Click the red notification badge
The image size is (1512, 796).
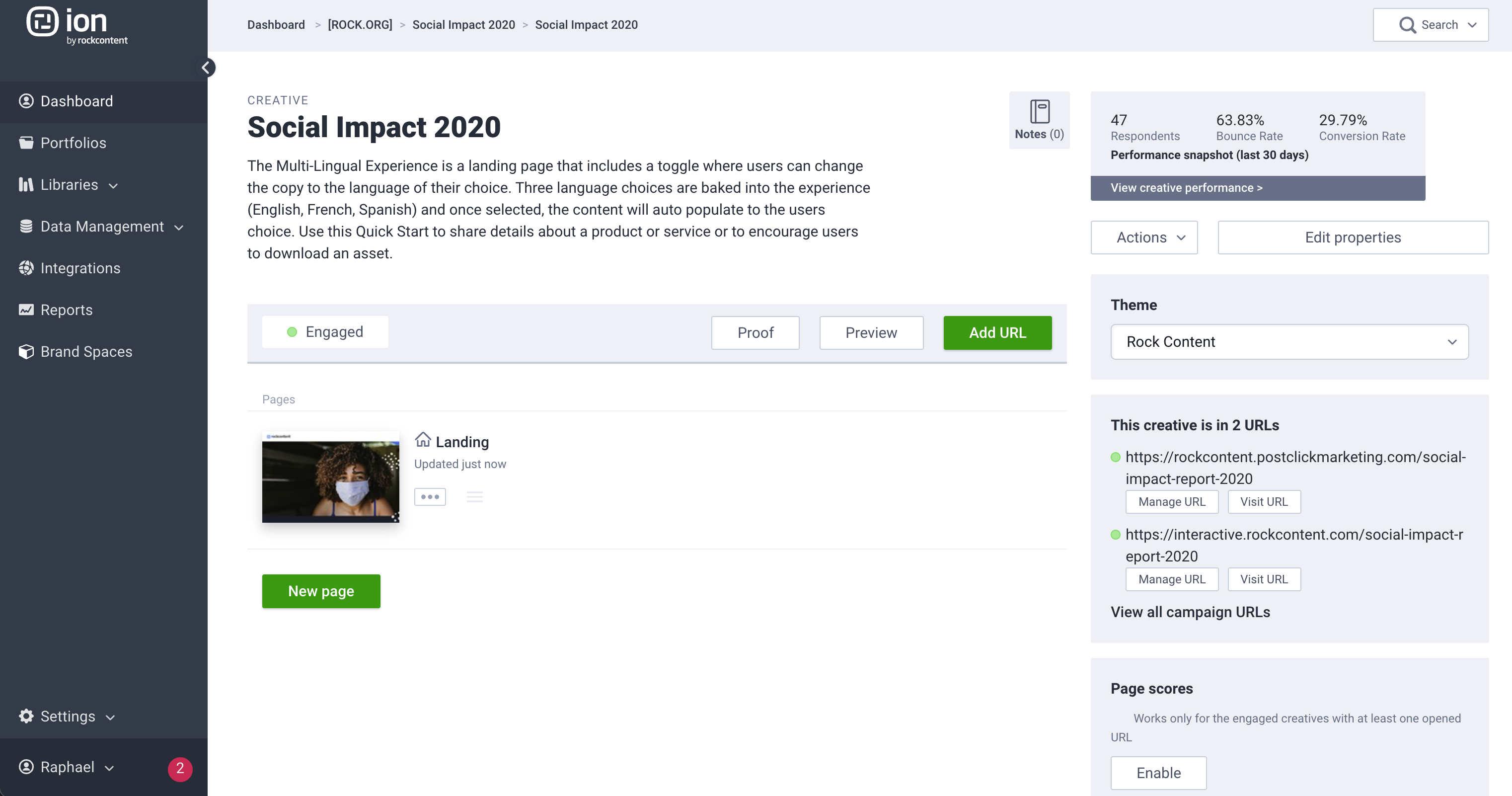180,768
